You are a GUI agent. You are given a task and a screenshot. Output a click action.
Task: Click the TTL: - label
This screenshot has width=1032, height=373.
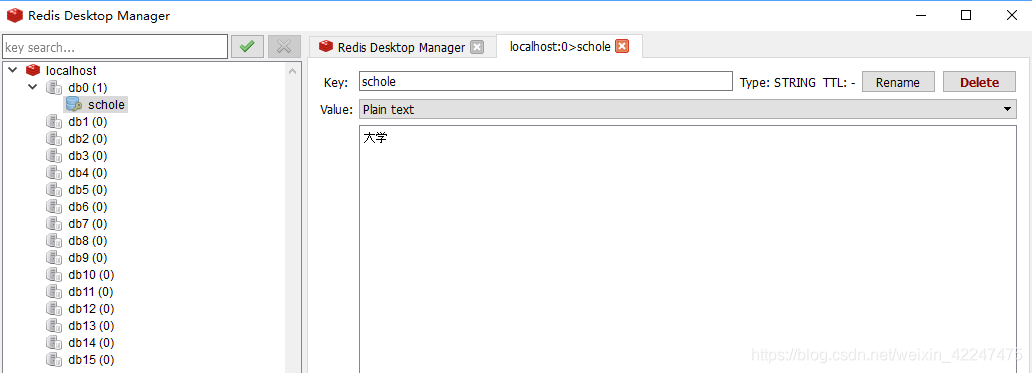click(839, 82)
